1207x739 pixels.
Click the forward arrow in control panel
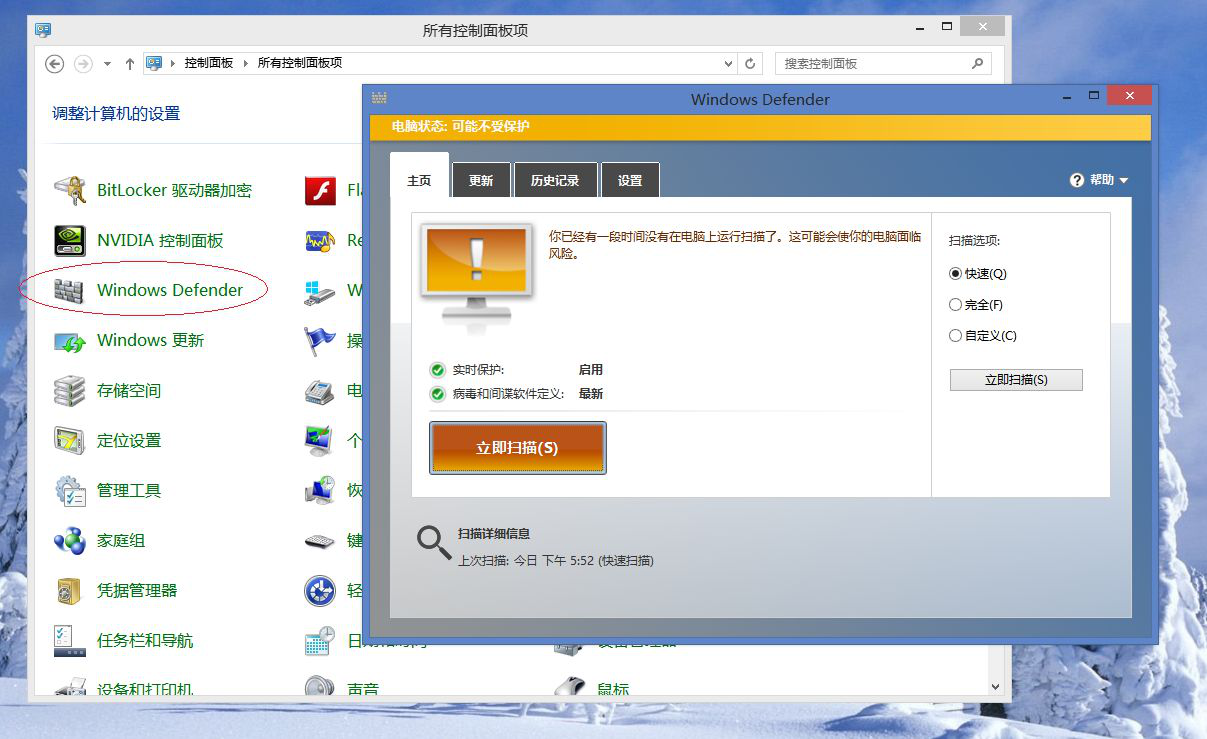click(x=84, y=63)
